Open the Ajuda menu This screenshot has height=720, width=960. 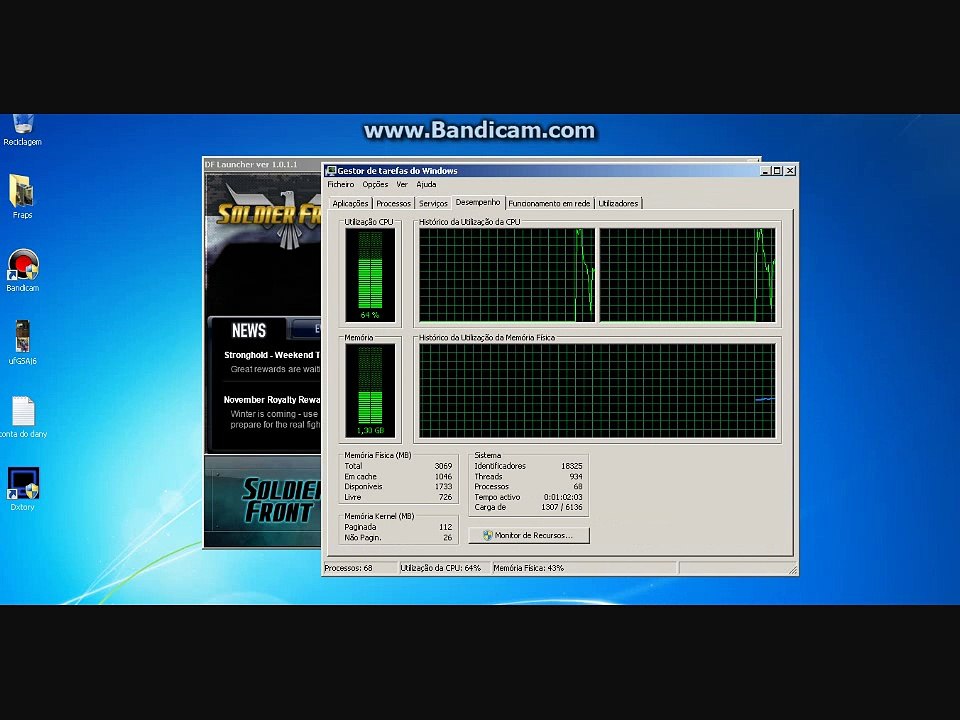426,184
